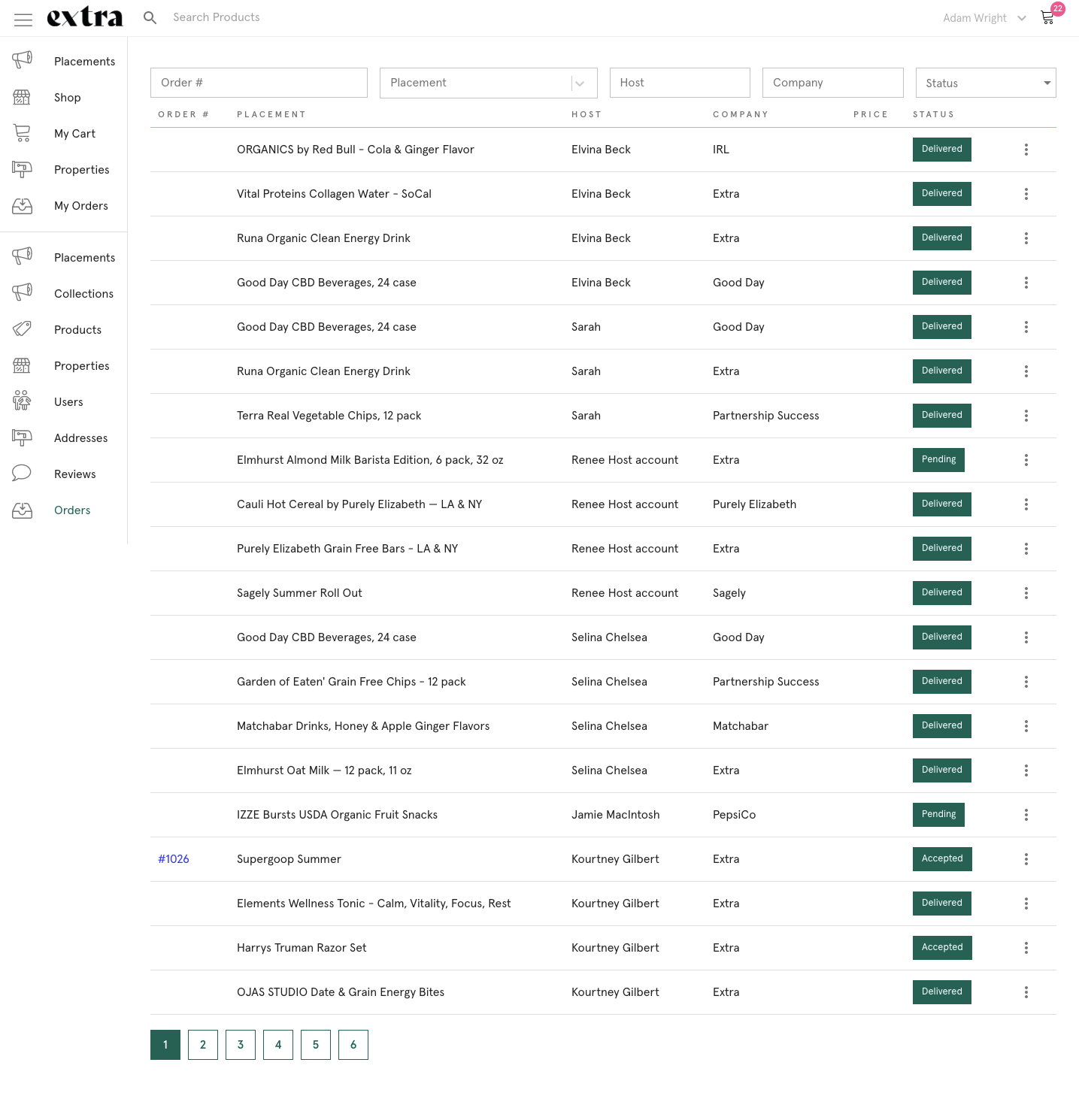Go to My Orders in sidebar
Image resolution: width=1079 pixels, height=1120 pixels.
tap(81, 206)
